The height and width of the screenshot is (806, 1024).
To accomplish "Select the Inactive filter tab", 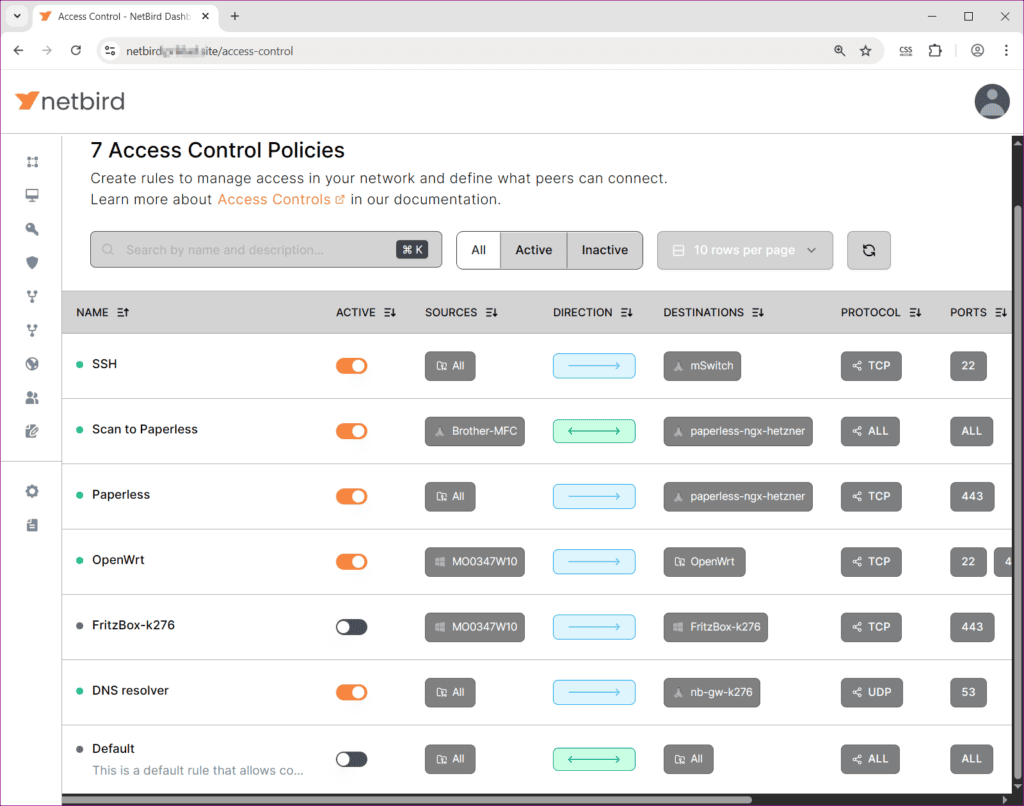I will tap(605, 250).
